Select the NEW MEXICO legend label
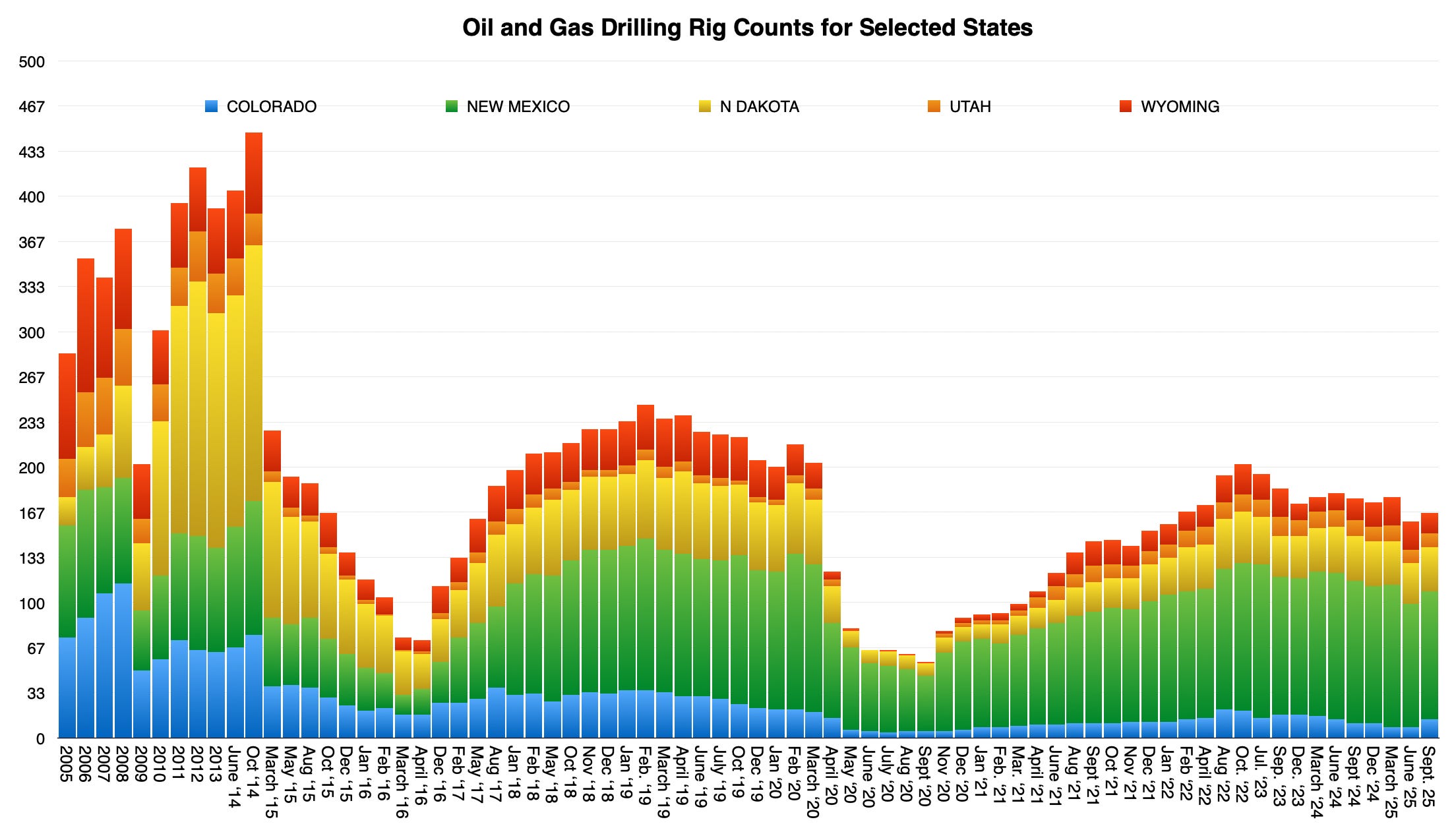1456x832 pixels. click(518, 107)
